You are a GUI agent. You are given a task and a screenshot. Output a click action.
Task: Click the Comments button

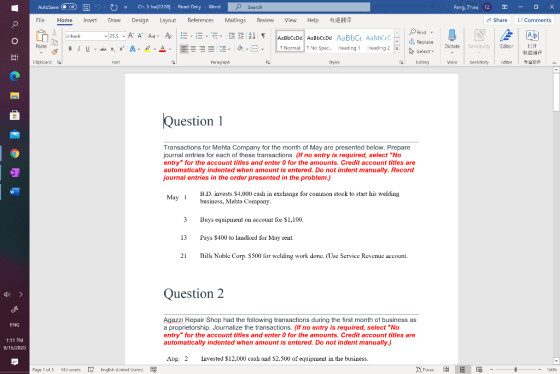(x=534, y=20)
